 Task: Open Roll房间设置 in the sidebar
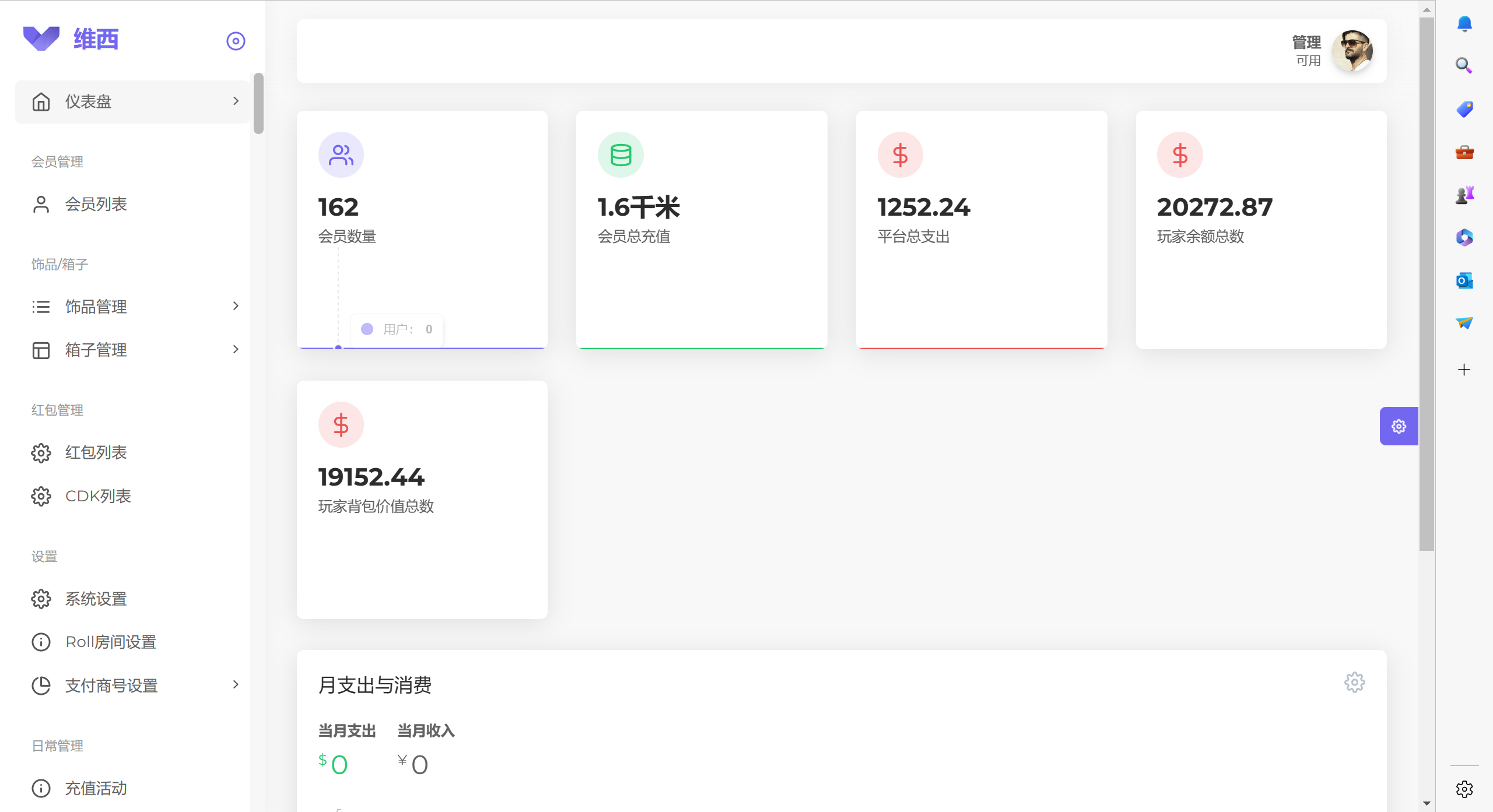[x=111, y=642]
